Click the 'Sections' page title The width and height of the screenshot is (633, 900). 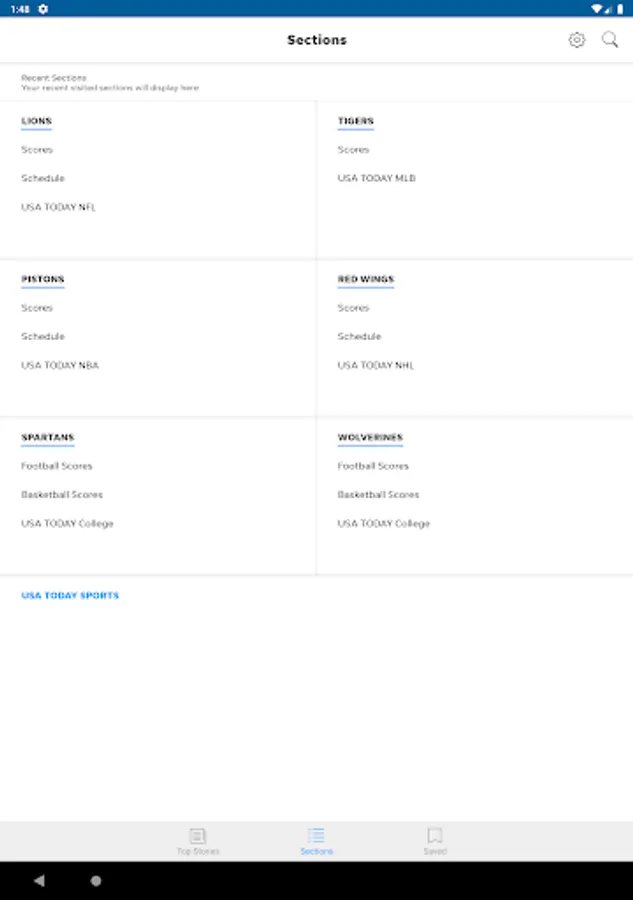317,40
